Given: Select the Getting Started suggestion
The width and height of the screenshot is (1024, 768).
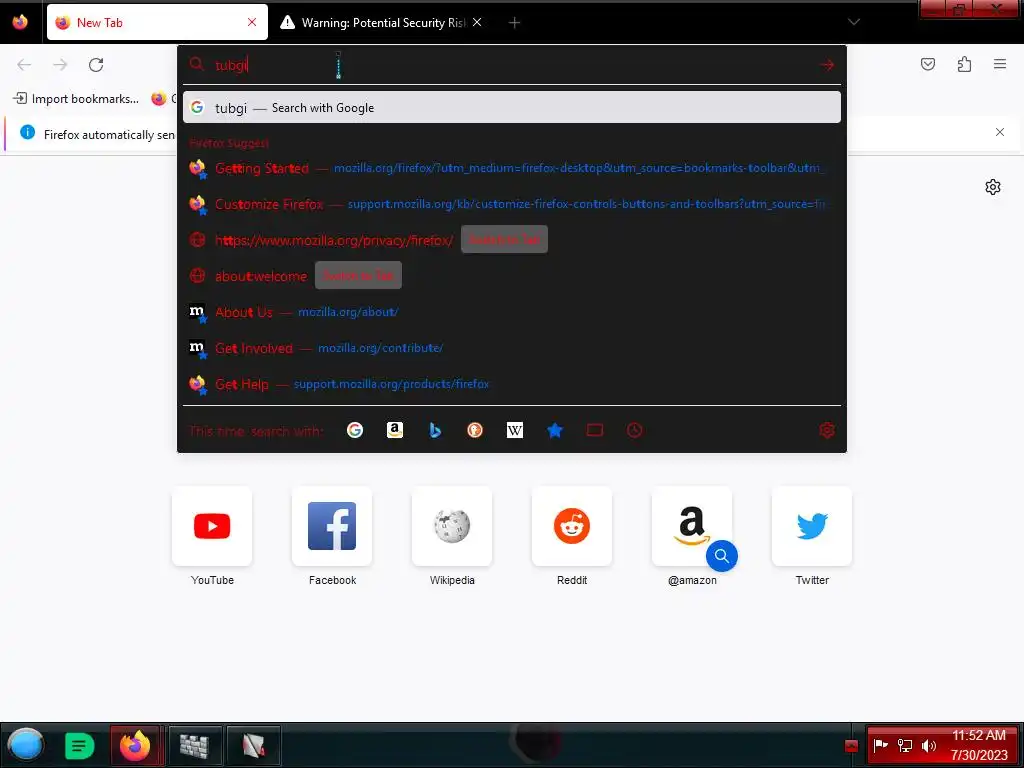Looking at the screenshot, I should pyautogui.click(x=512, y=168).
